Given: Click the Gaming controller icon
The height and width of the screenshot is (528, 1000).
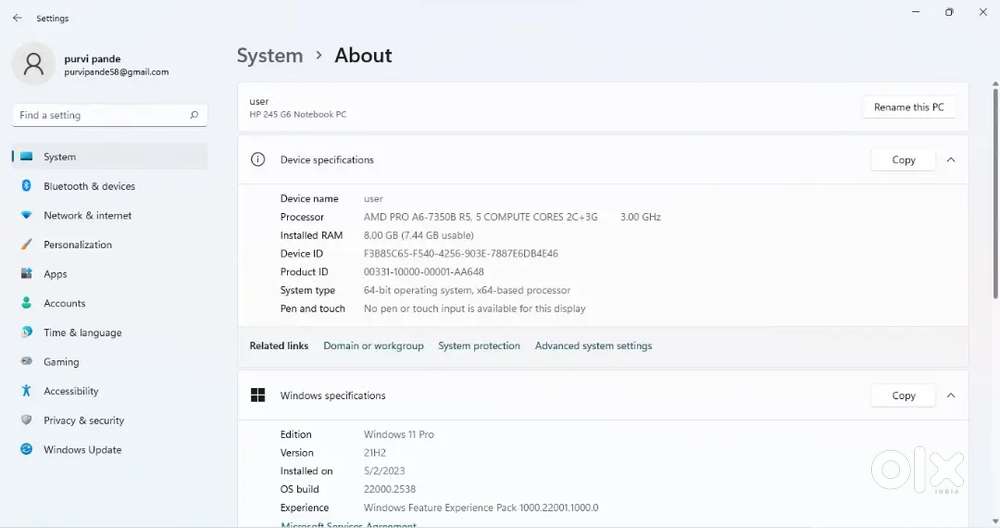Looking at the screenshot, I should (26, 362).
